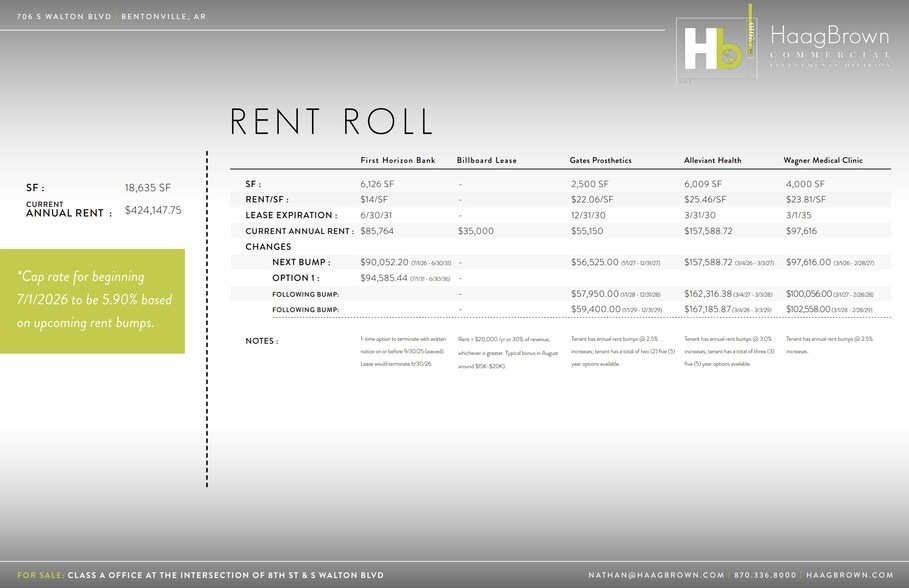Click the green cap rate note box

pos(93,301)
